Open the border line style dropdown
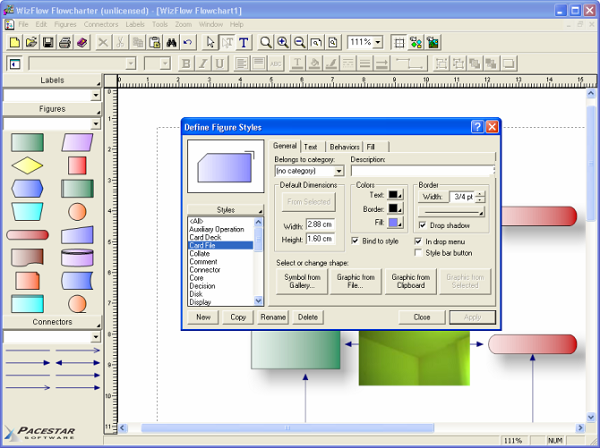The image size is (600, 448). [x=452, y=212]
